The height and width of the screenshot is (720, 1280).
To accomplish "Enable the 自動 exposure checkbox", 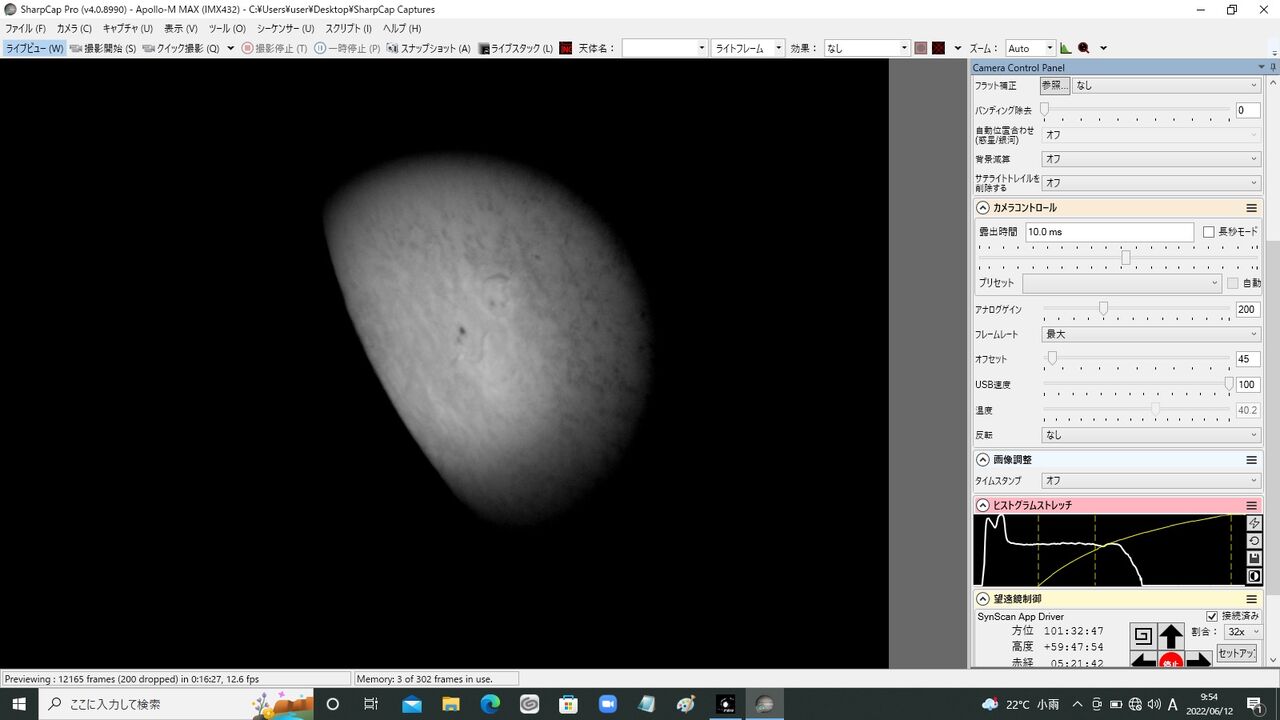I will click(x=1233, y=283).
